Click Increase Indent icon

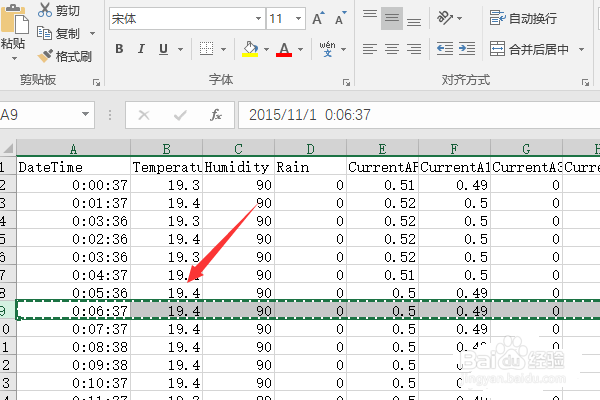(467, 49)
